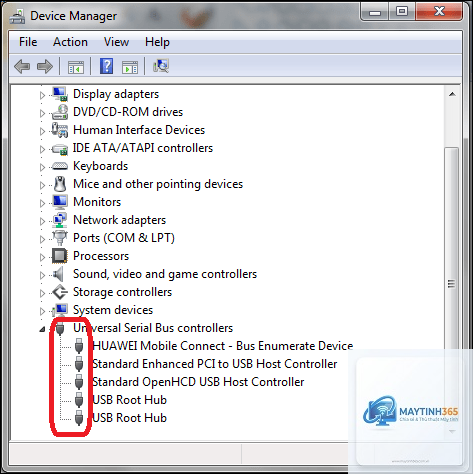Click the forward arrow toolbar icon
The image size is (473, 474).
click(45, 66)
